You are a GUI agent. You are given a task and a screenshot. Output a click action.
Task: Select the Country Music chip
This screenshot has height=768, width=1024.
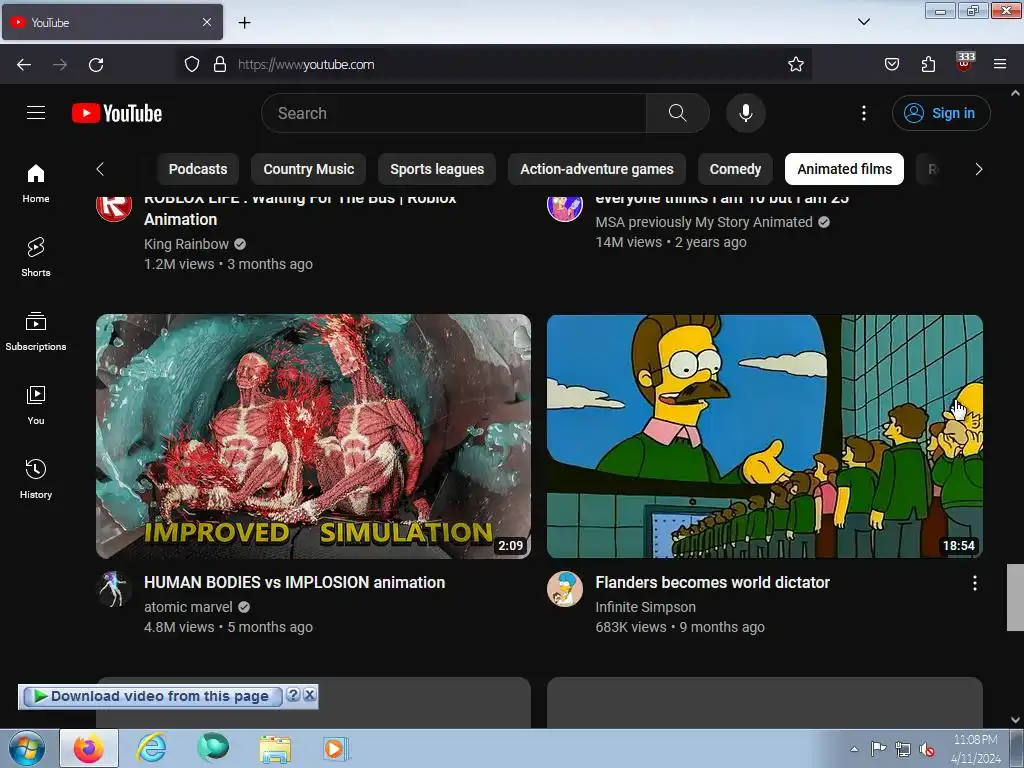pyautogui.click(x=308, y=169)
